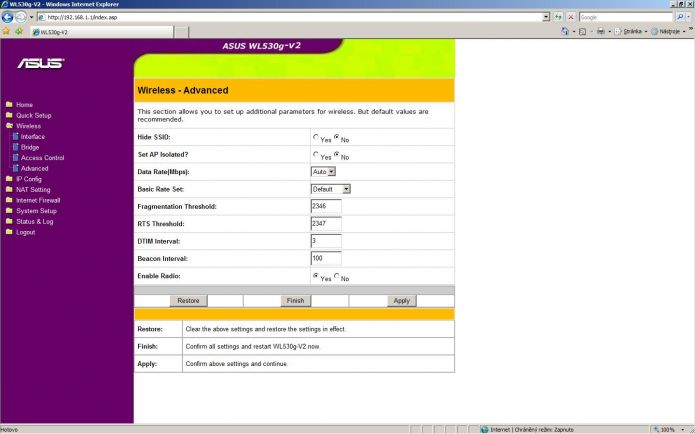Open the Home folder in sidebar
695x434 pixels.
(24, 105)
